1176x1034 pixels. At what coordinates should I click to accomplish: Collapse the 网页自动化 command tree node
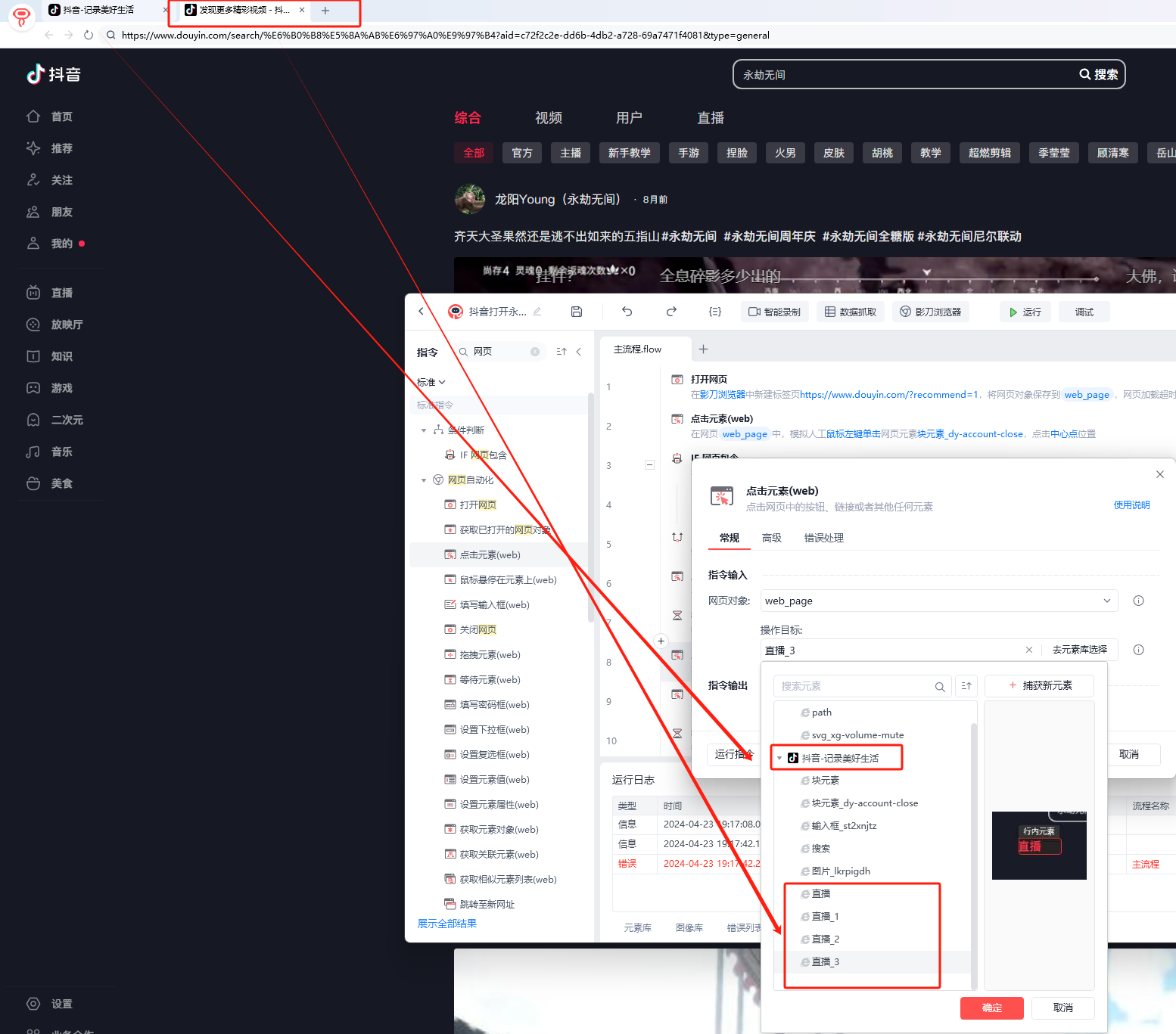pos(424,480)
